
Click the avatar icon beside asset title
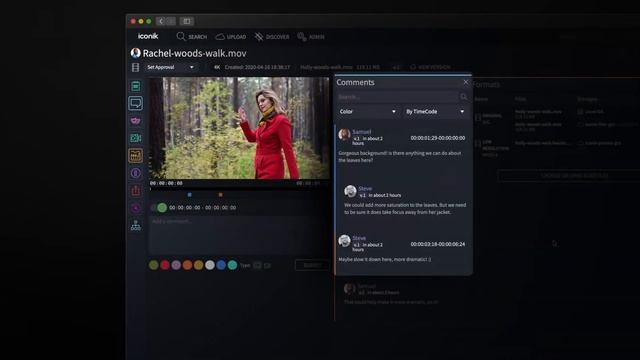pos(136,53)
